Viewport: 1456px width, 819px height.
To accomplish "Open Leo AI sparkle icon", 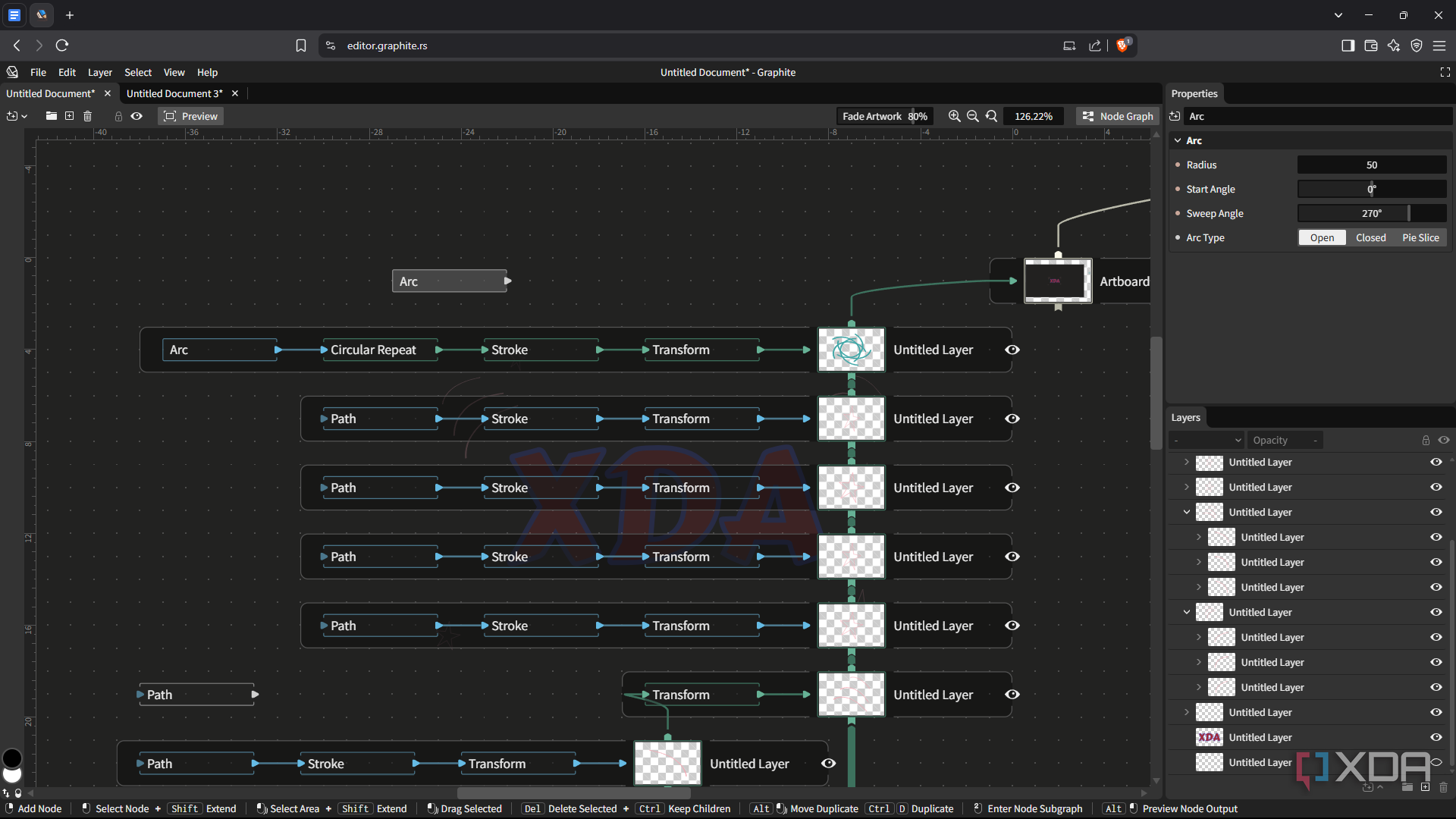I will (1394, 45).
